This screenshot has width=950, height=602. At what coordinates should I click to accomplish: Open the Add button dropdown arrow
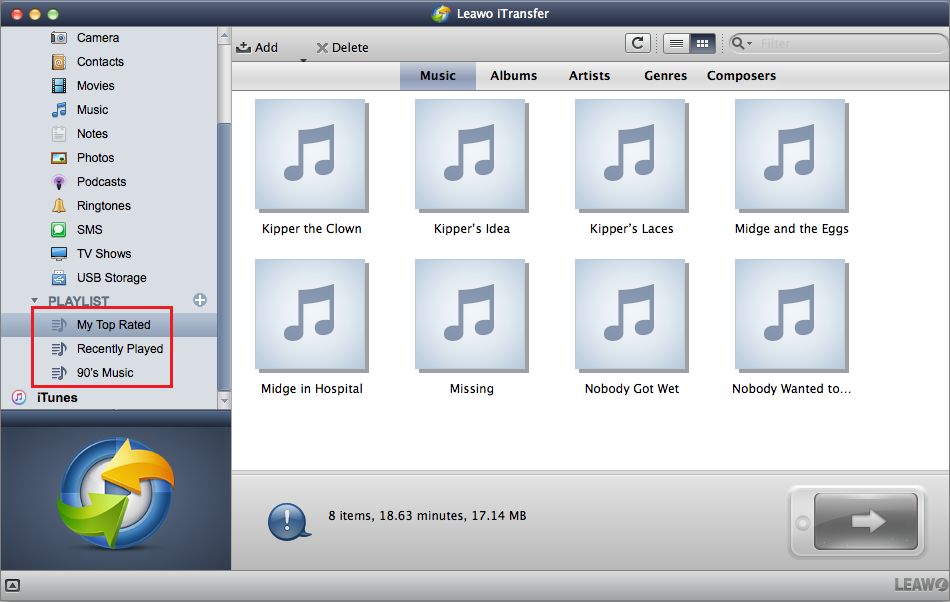(x=302, y=61)
